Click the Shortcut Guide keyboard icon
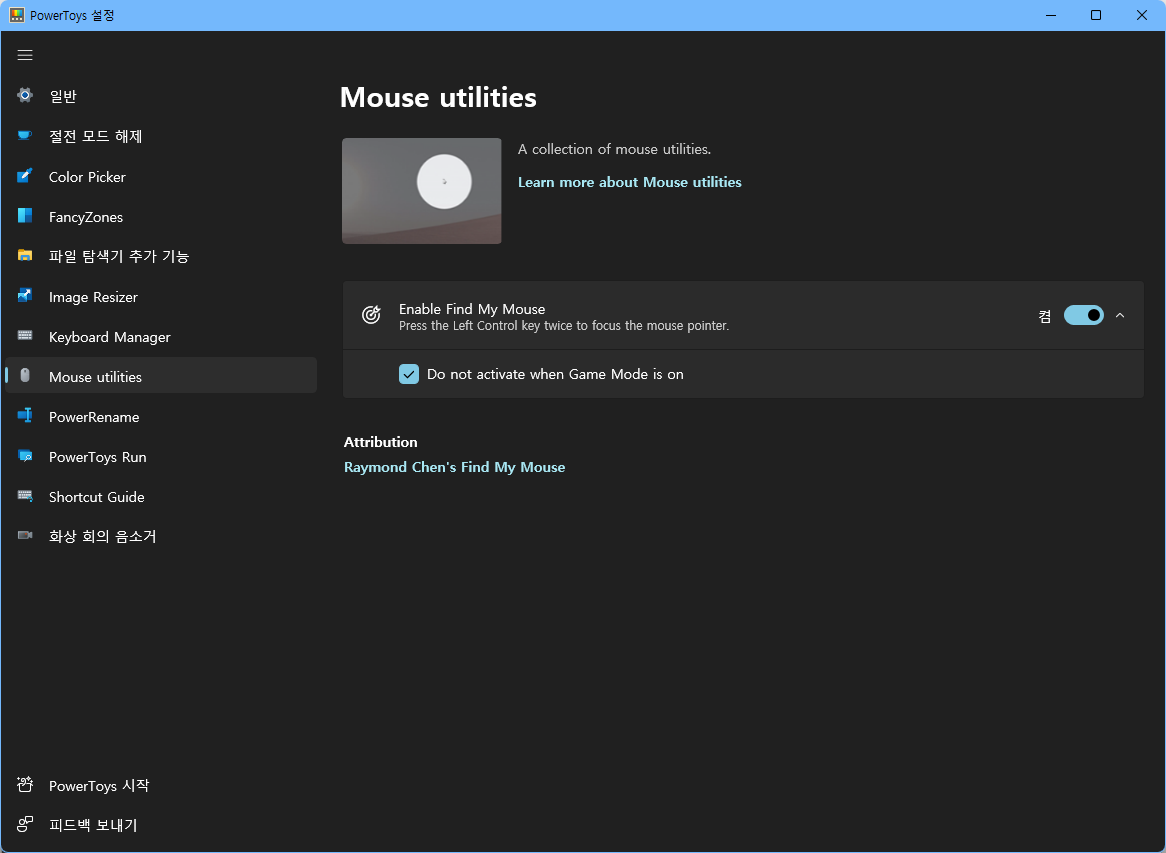The width and height of the screenshot is (1166, 853). pos(25,496)
